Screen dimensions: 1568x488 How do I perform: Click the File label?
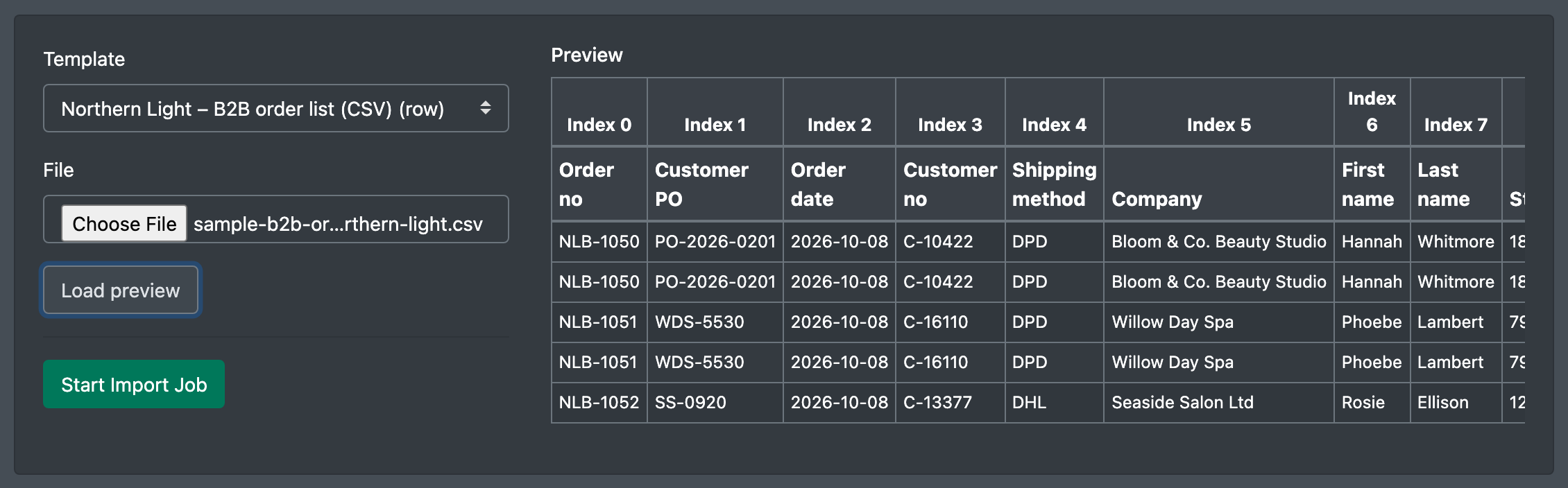click(x=58, y=170)
